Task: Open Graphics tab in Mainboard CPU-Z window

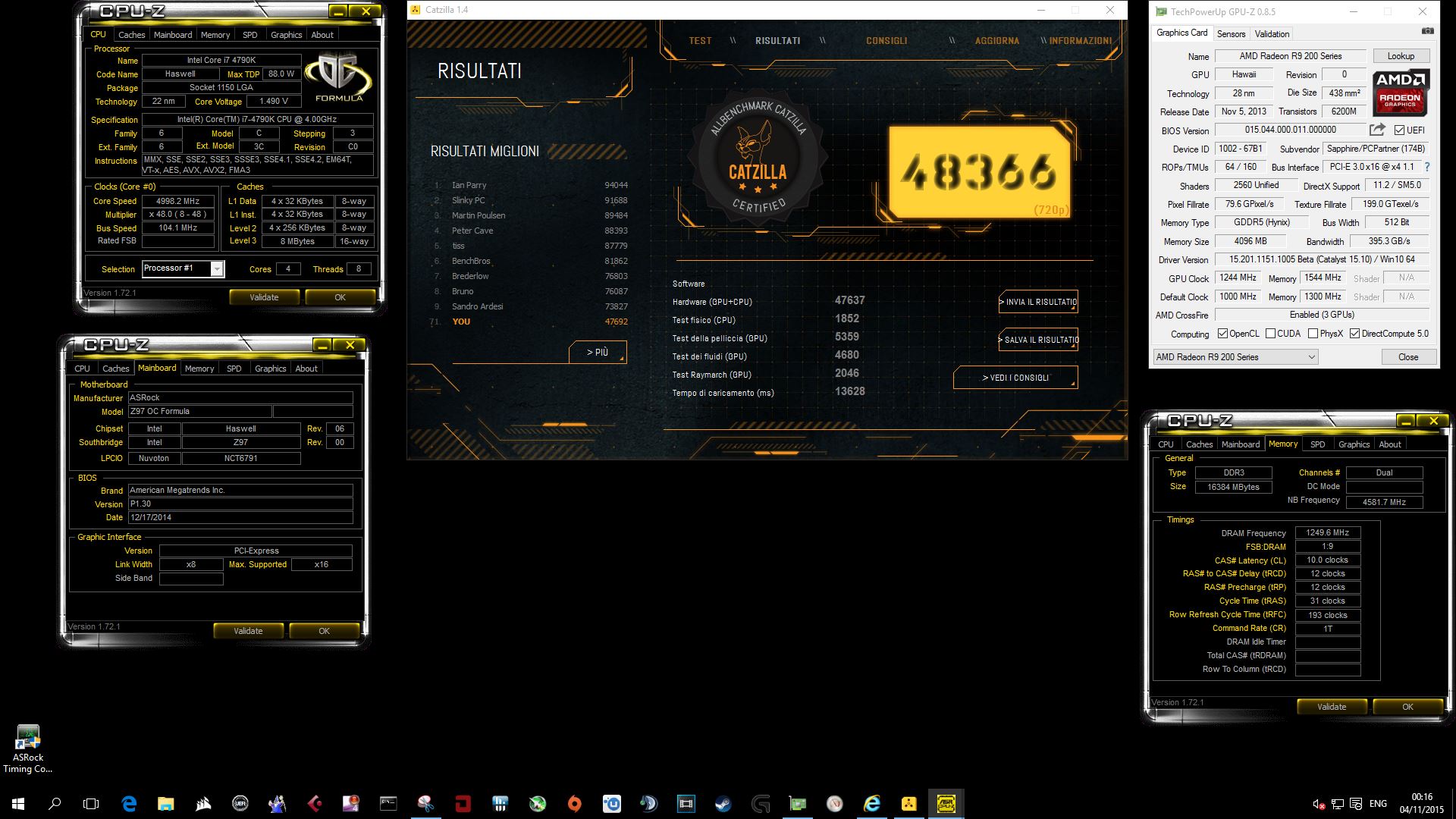Action: click(x=270, y=369)
